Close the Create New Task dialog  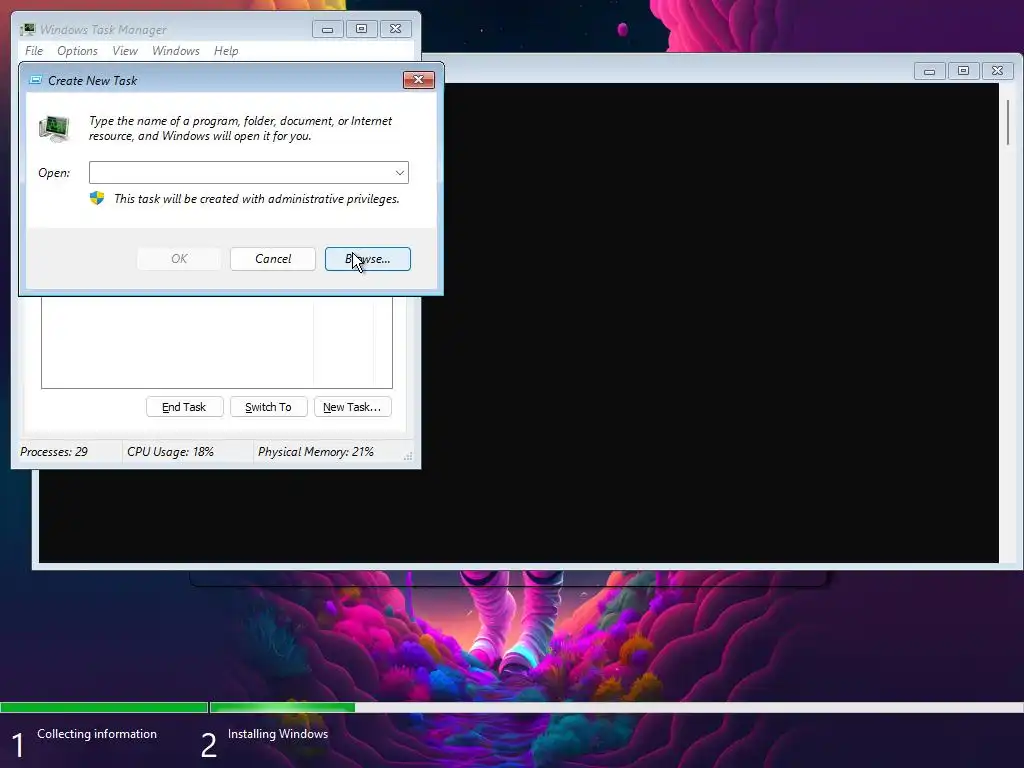coord(419,80)
